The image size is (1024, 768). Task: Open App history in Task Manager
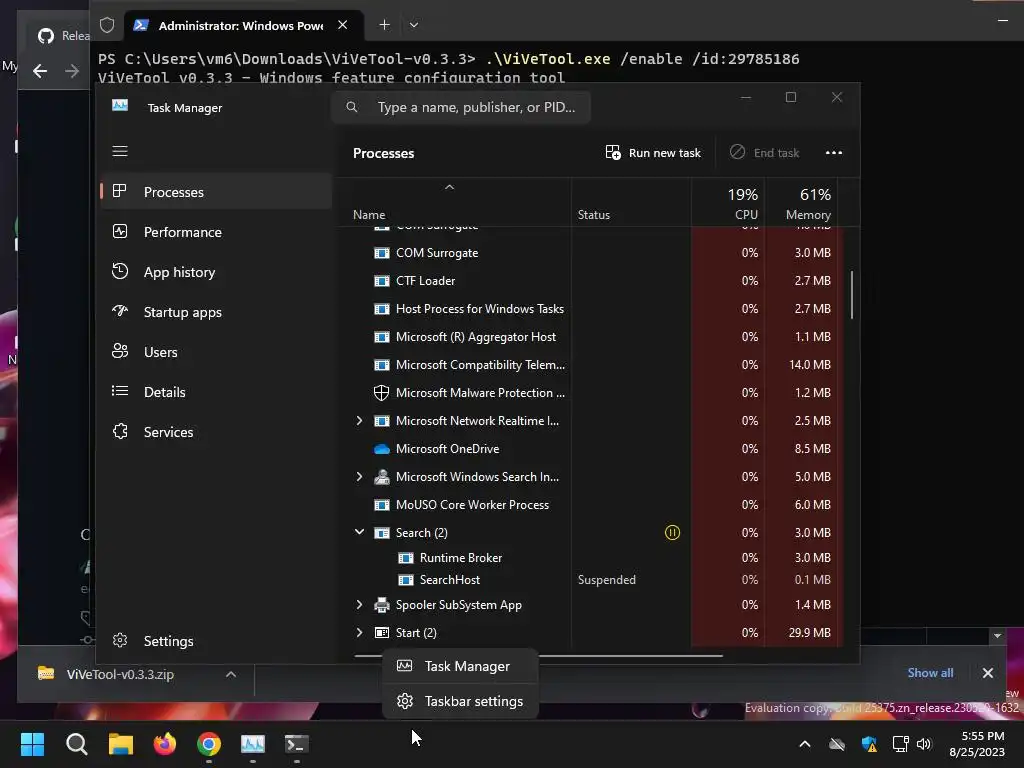[216, 272]
